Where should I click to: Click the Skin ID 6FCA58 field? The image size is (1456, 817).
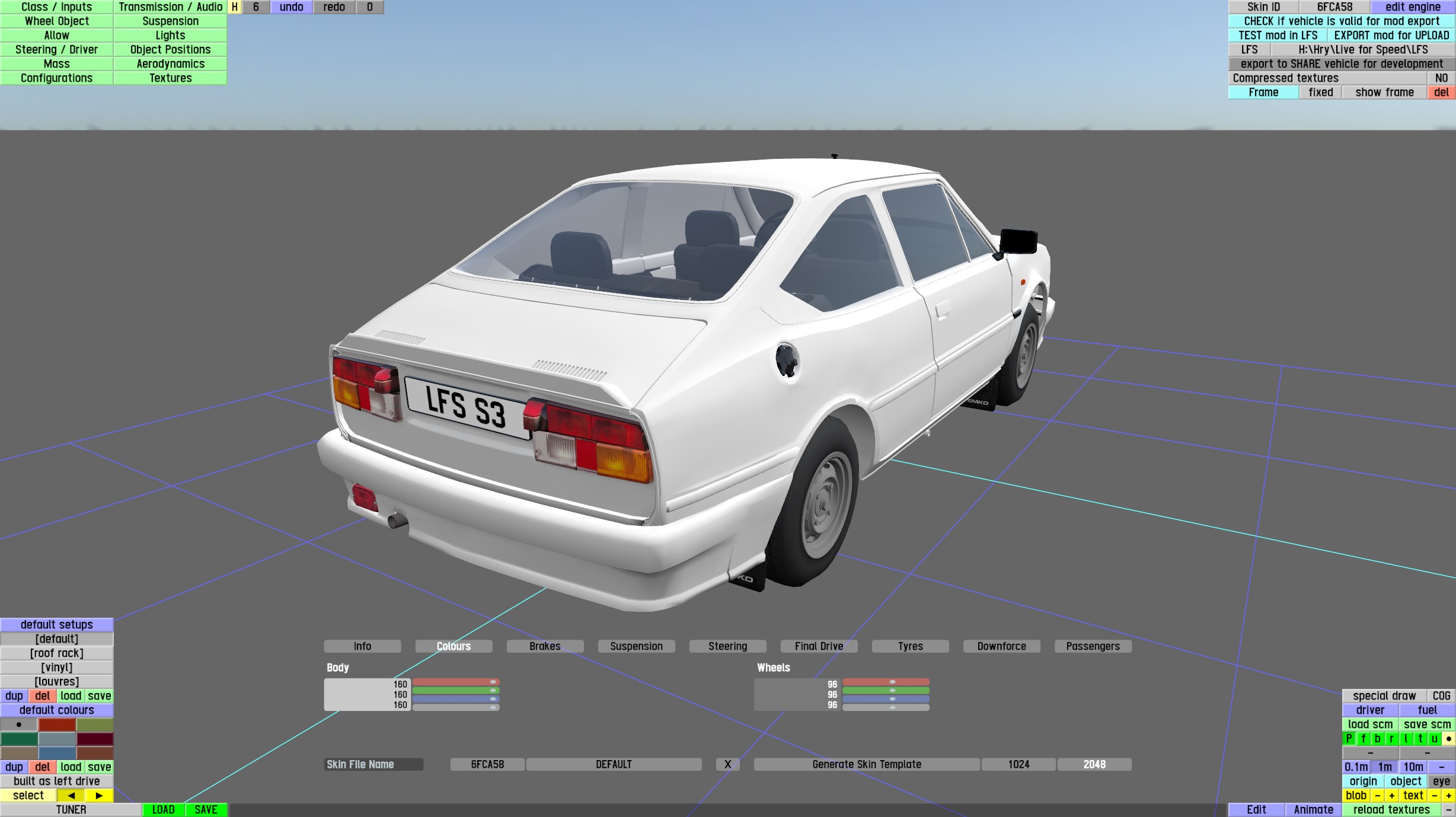[x=1334, y=7]
